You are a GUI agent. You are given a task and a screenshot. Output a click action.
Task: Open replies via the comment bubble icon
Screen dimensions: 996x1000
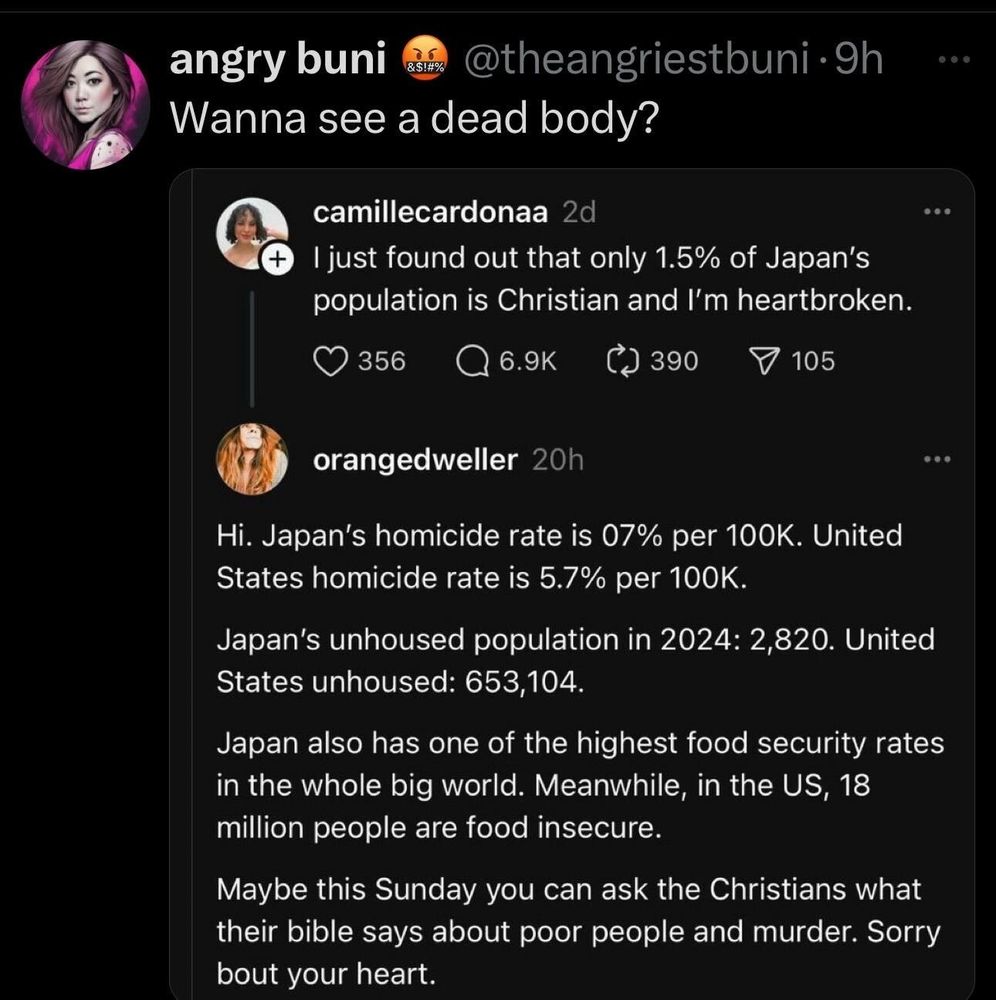pos(471,360)
